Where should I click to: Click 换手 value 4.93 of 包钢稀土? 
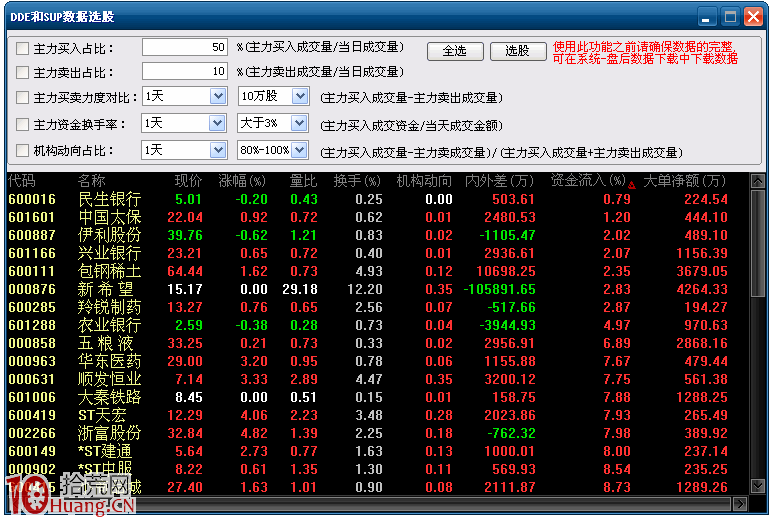369,271
